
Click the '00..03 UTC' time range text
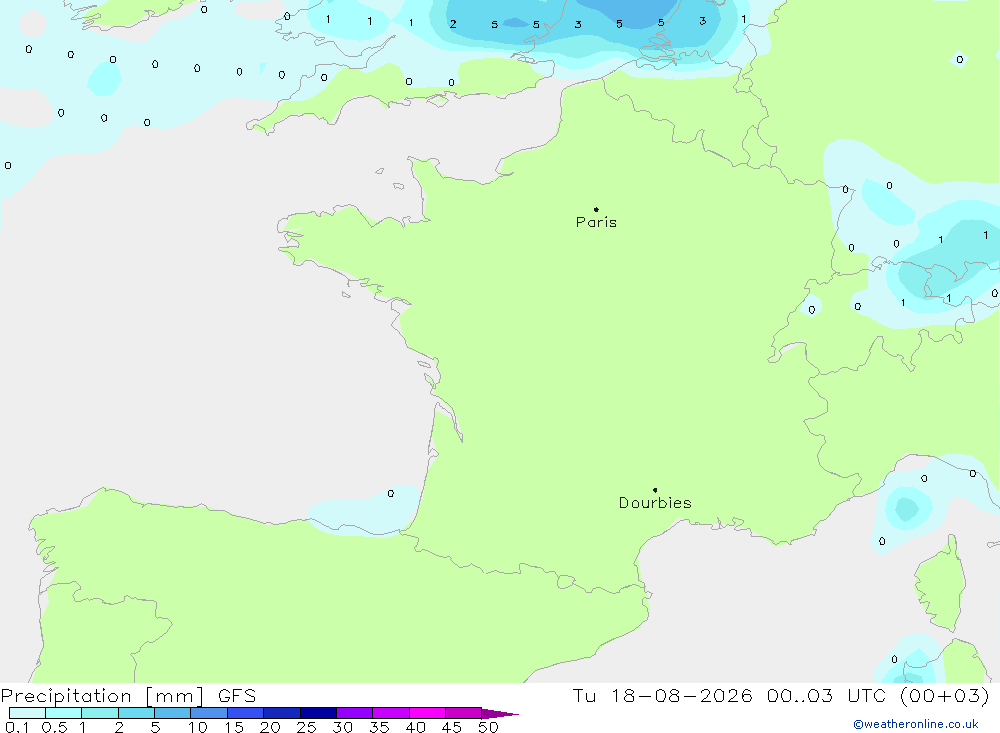[x=827, y=696]
